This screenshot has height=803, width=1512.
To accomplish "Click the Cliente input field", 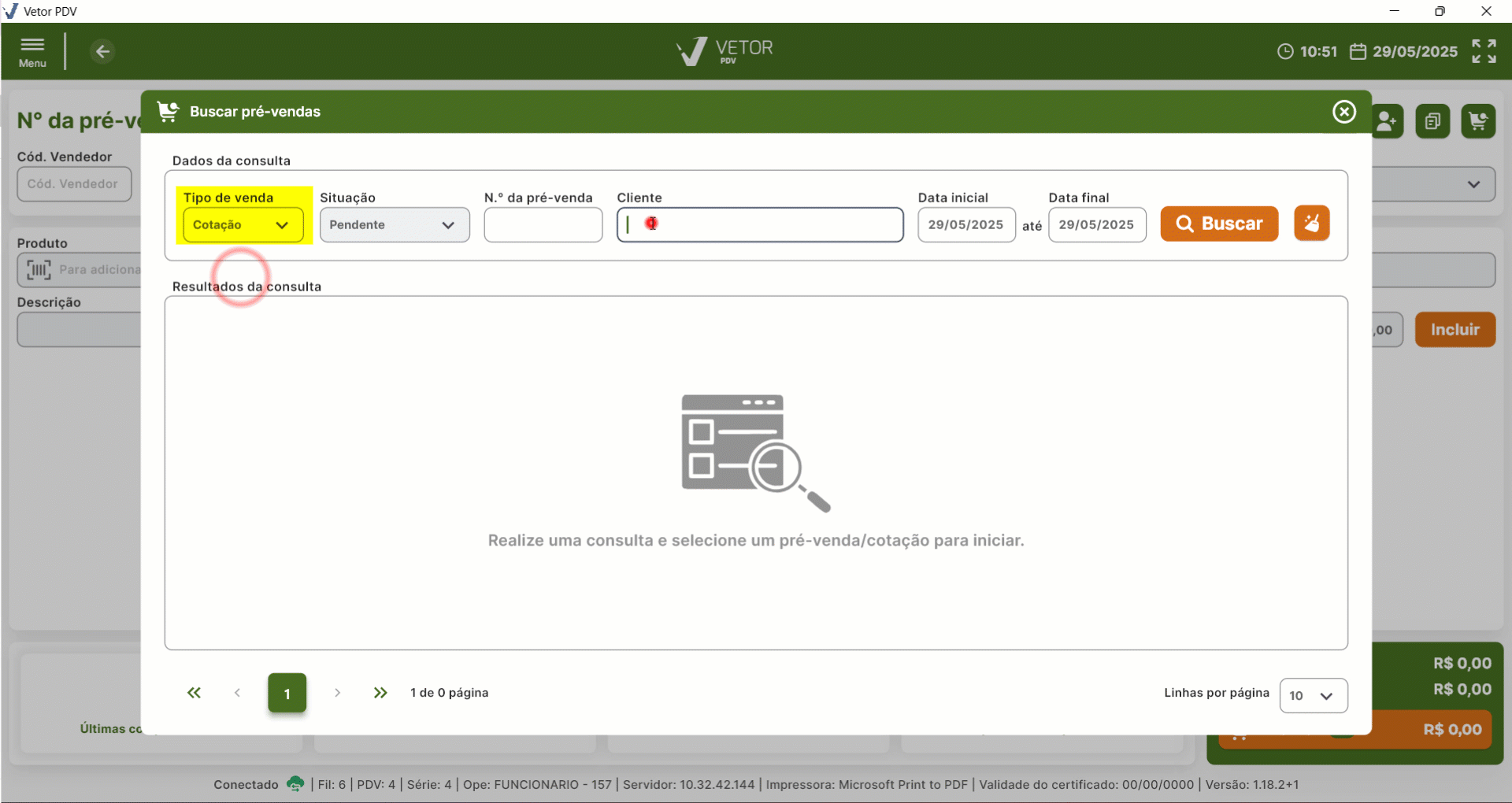I will click(760, 225).
